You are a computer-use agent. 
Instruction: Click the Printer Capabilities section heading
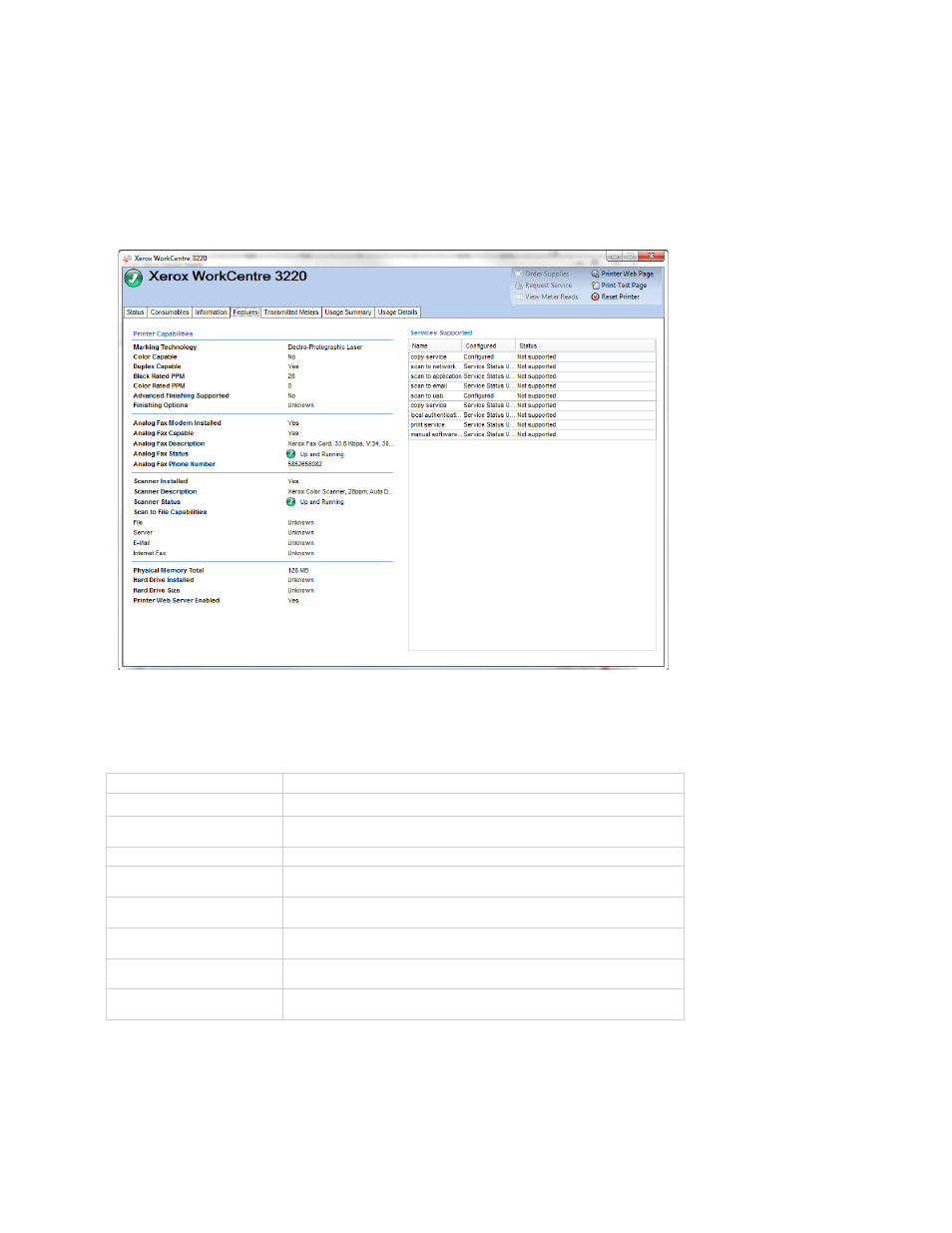coord(163,334)
